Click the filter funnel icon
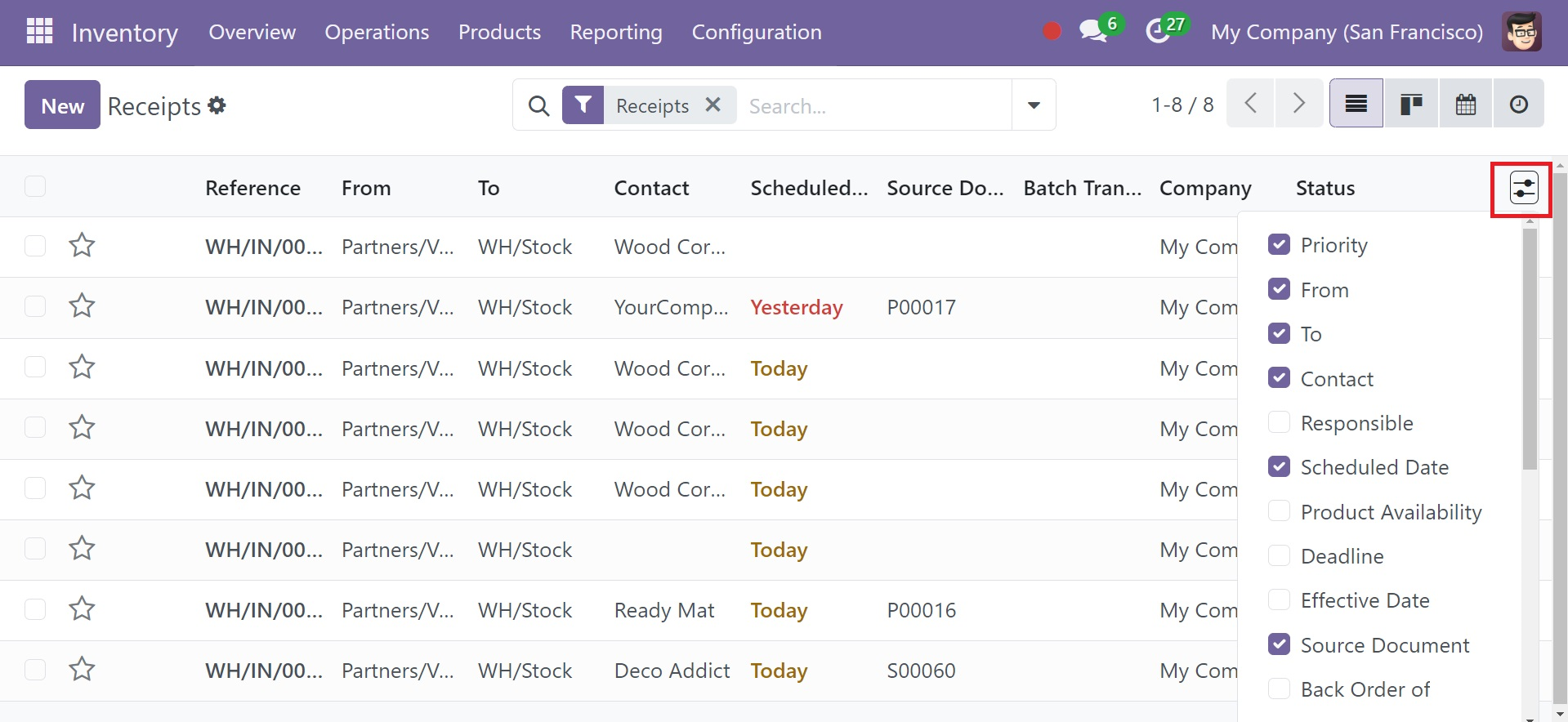Screen dimensions: 1568x722 (583, 105)
